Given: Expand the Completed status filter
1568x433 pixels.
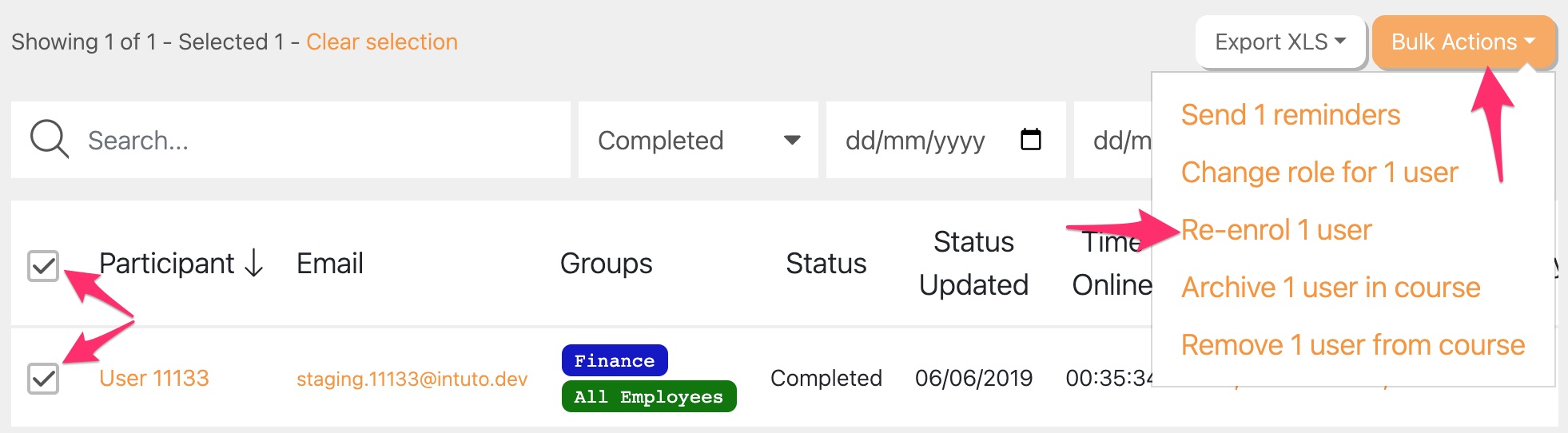Looking at the screenshot, I should click(698, 140).
